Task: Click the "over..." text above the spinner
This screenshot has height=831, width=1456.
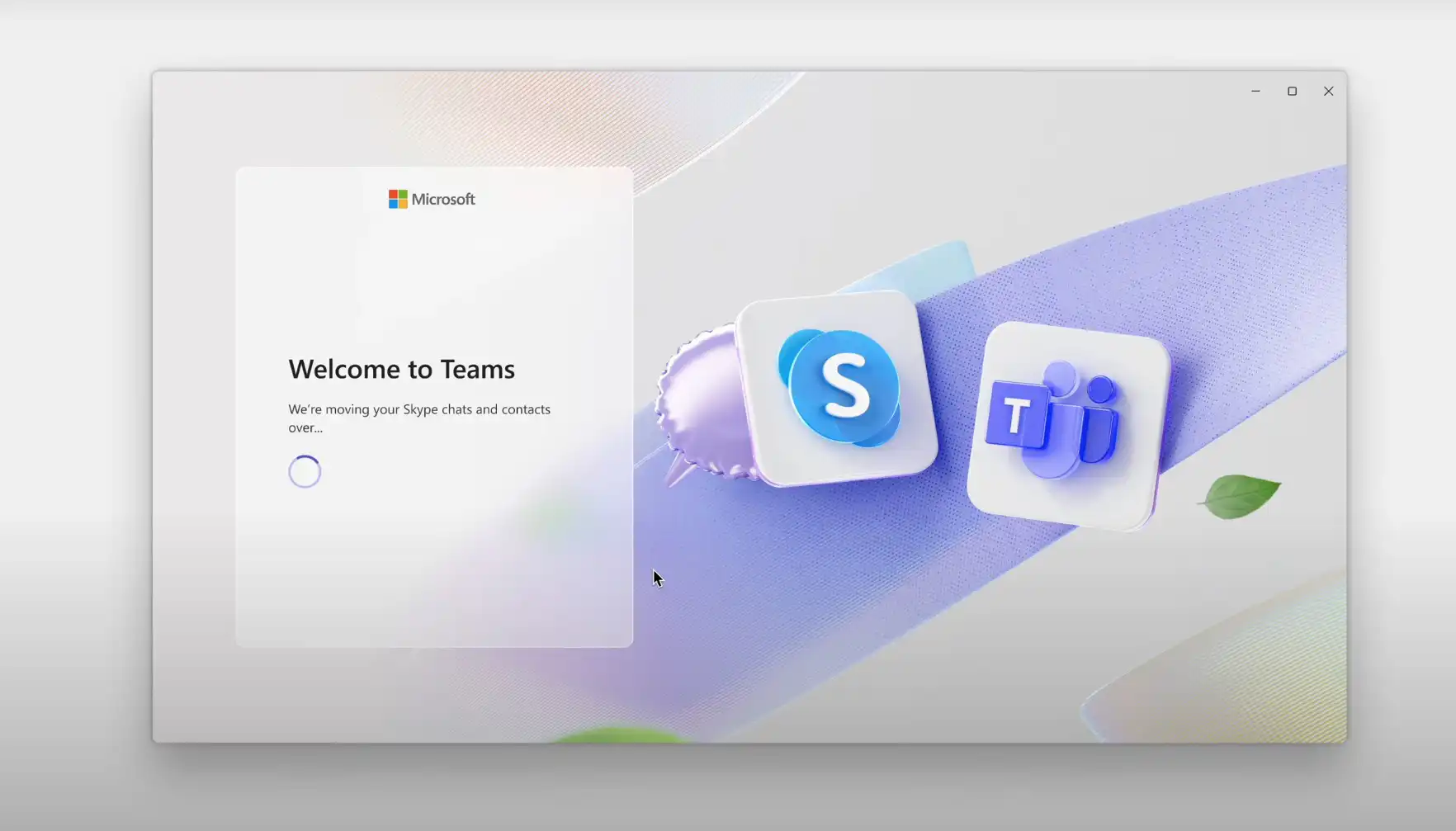Action: [x=305, y=427]
